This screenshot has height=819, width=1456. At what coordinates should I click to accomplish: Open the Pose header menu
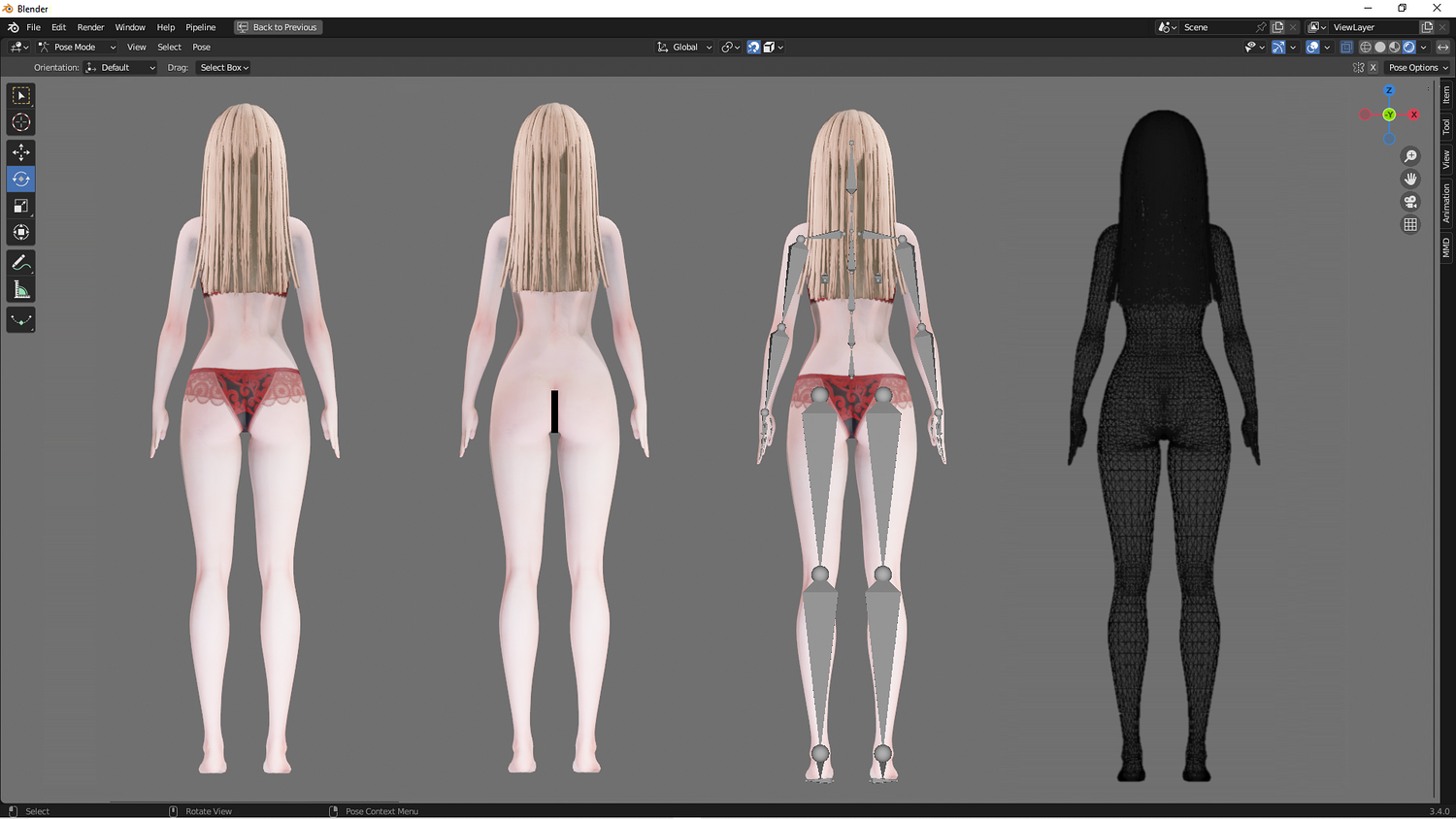pos(202,47)
